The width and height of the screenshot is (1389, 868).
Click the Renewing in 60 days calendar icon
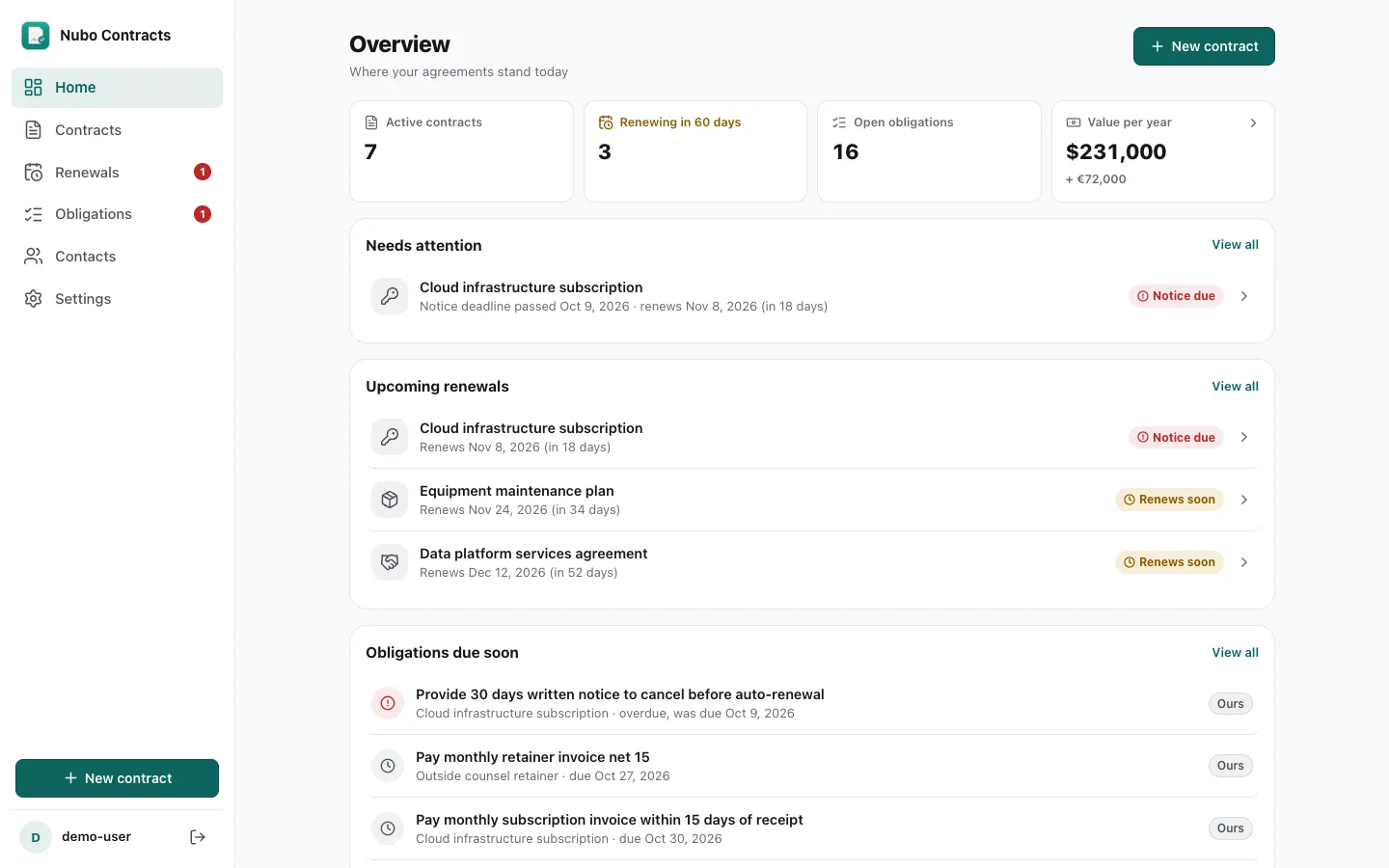pos(606,122)
